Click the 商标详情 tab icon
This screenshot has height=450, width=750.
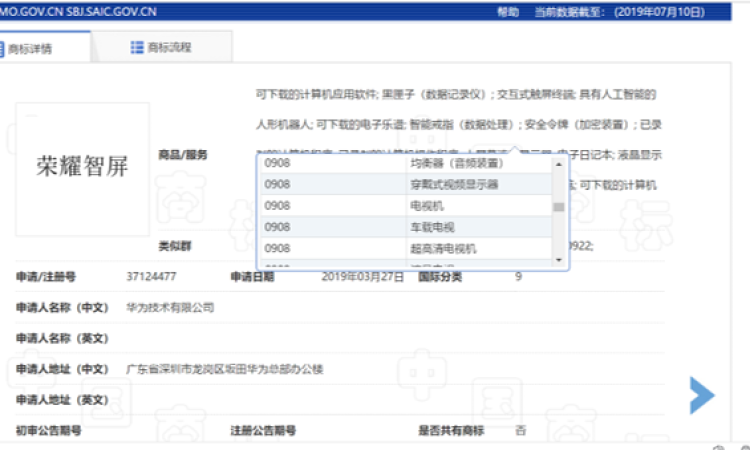tap(3, 48)
